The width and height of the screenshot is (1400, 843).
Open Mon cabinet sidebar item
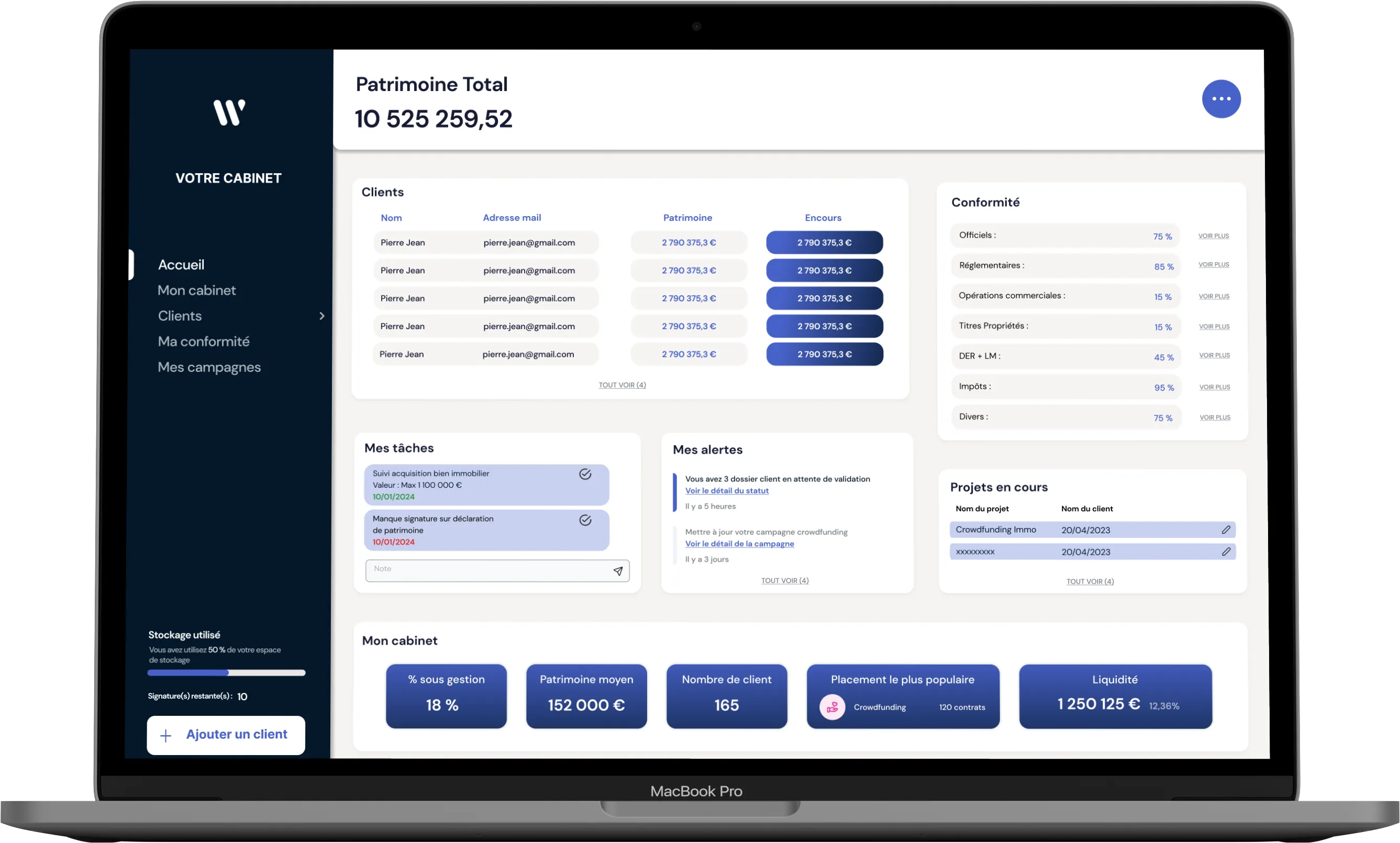pos(196,290)
